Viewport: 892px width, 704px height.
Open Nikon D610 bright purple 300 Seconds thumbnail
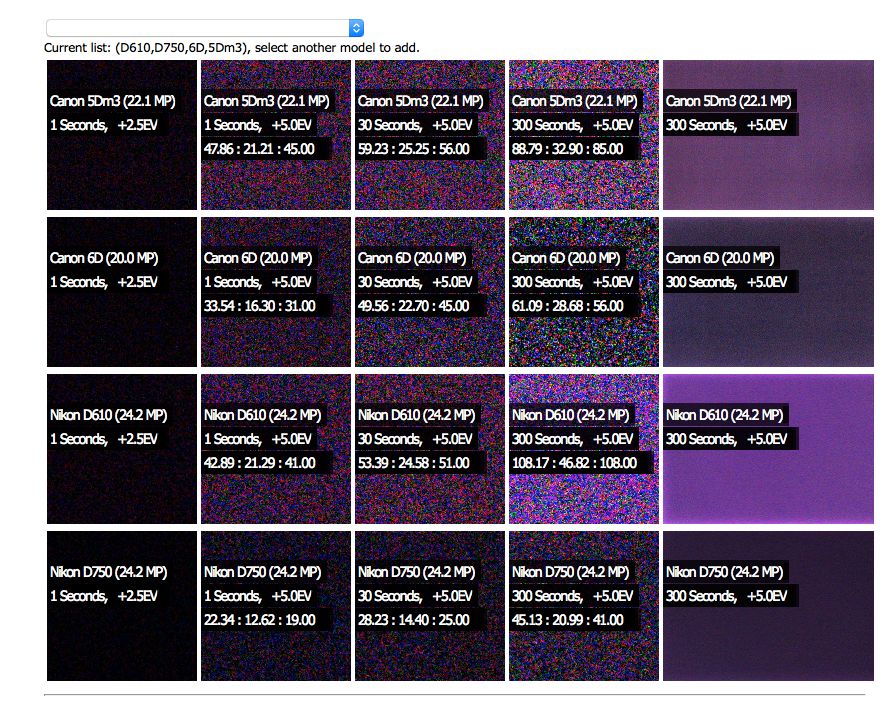click(769, 449)
